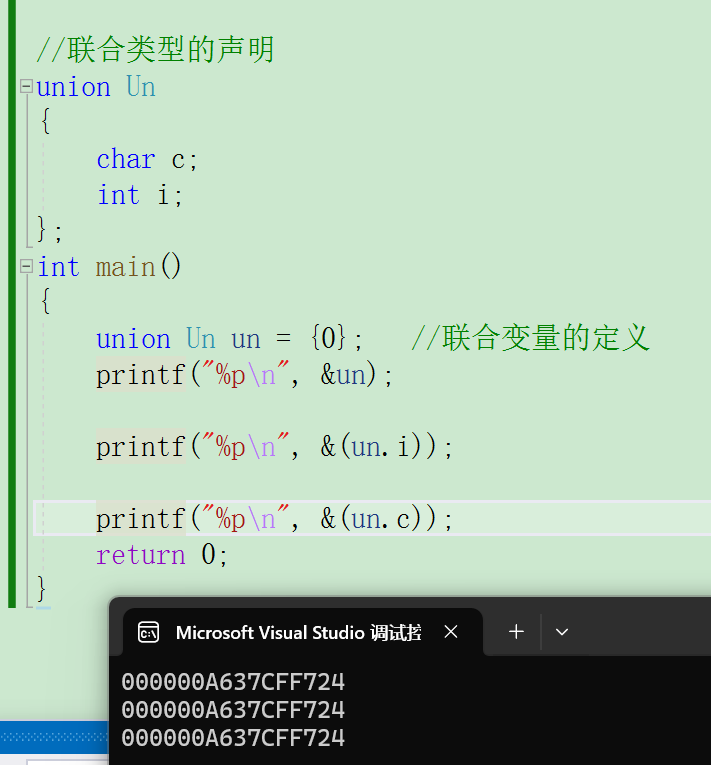This screenshot has width=711, height=765.
Task: Click the console icon on the terminal tab
Action: [148, 632]
